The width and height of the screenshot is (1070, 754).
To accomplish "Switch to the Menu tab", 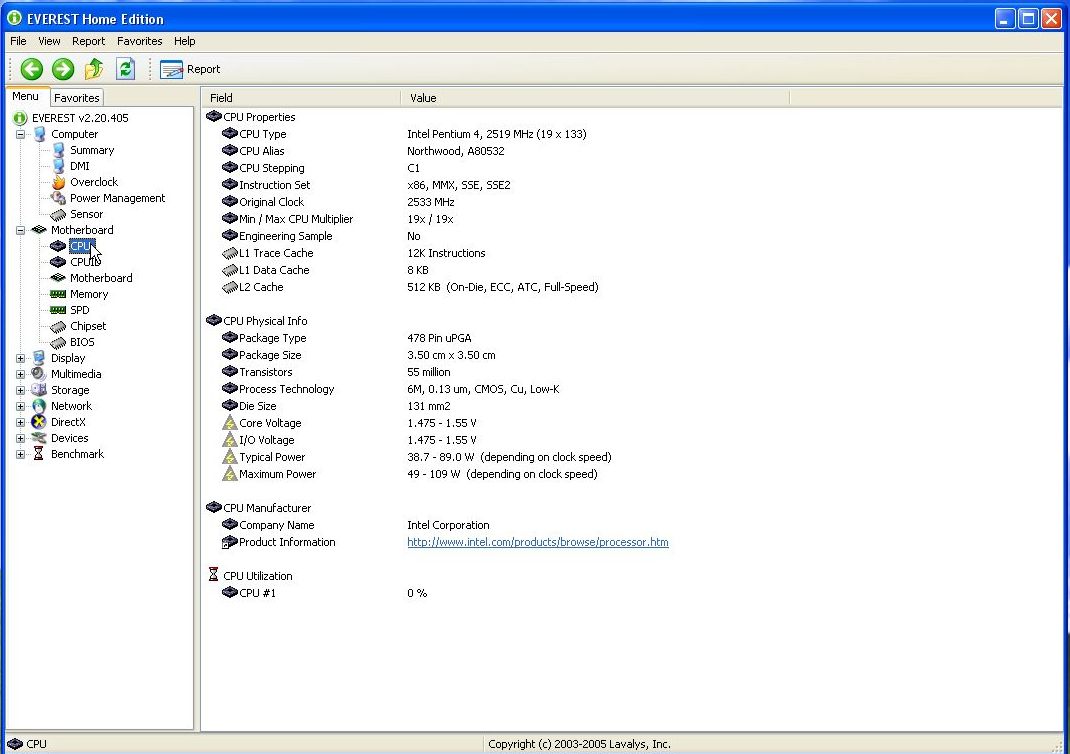I will point(26,96).
